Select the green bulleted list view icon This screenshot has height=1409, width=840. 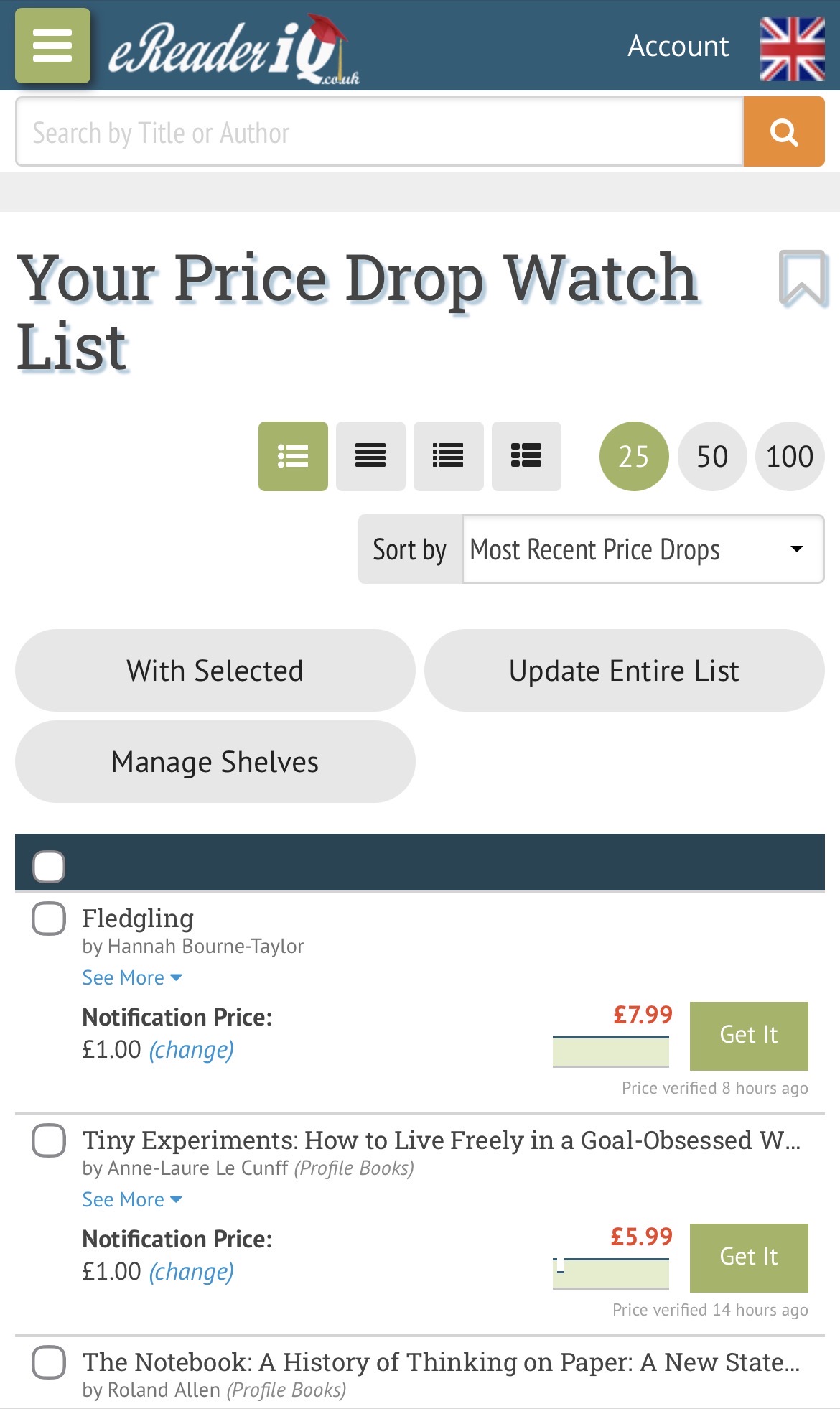coord(293,456)
